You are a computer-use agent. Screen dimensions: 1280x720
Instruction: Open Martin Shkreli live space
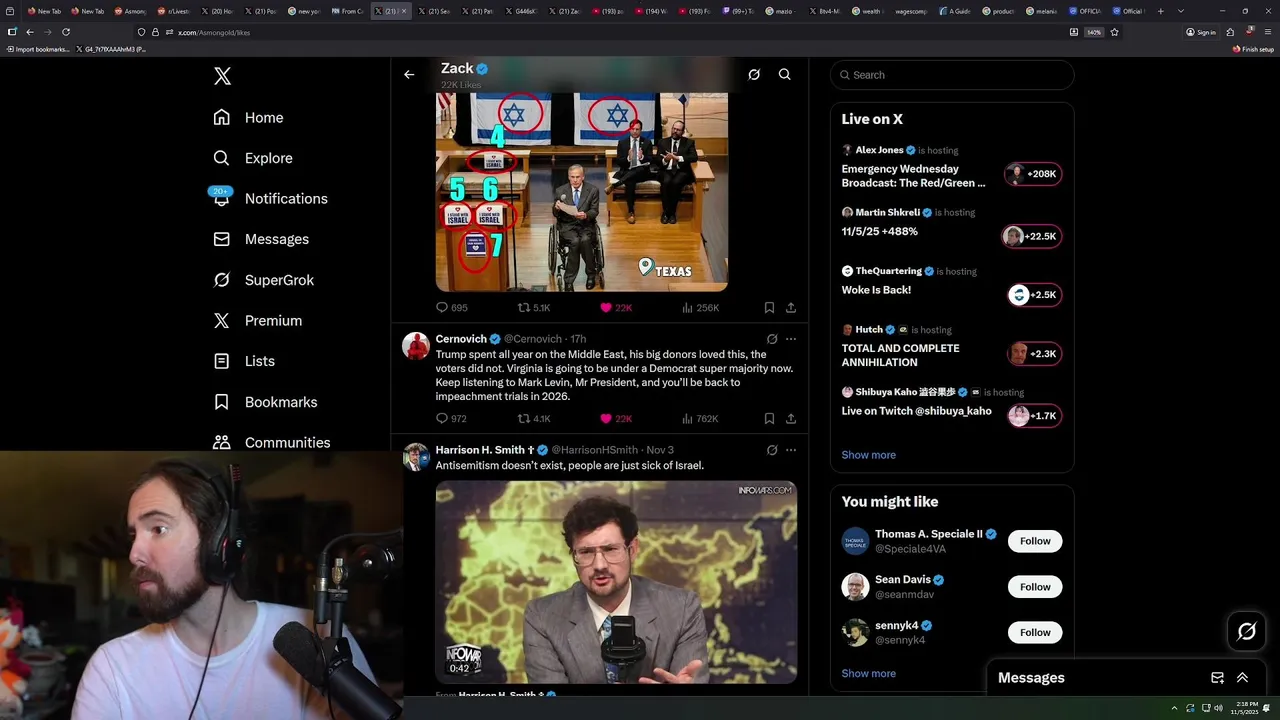tap(951, 227)
